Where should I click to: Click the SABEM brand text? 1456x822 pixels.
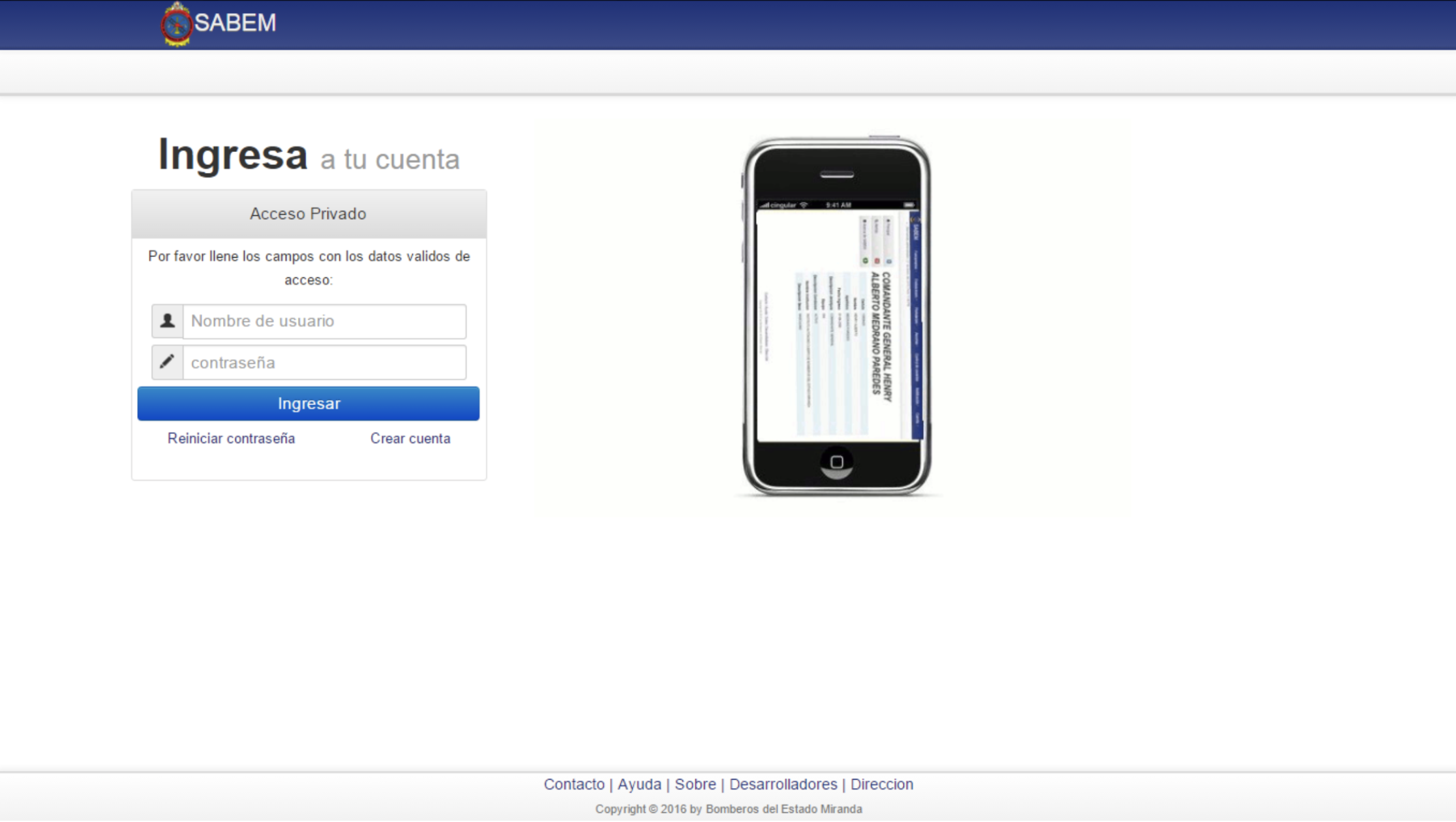235,23
